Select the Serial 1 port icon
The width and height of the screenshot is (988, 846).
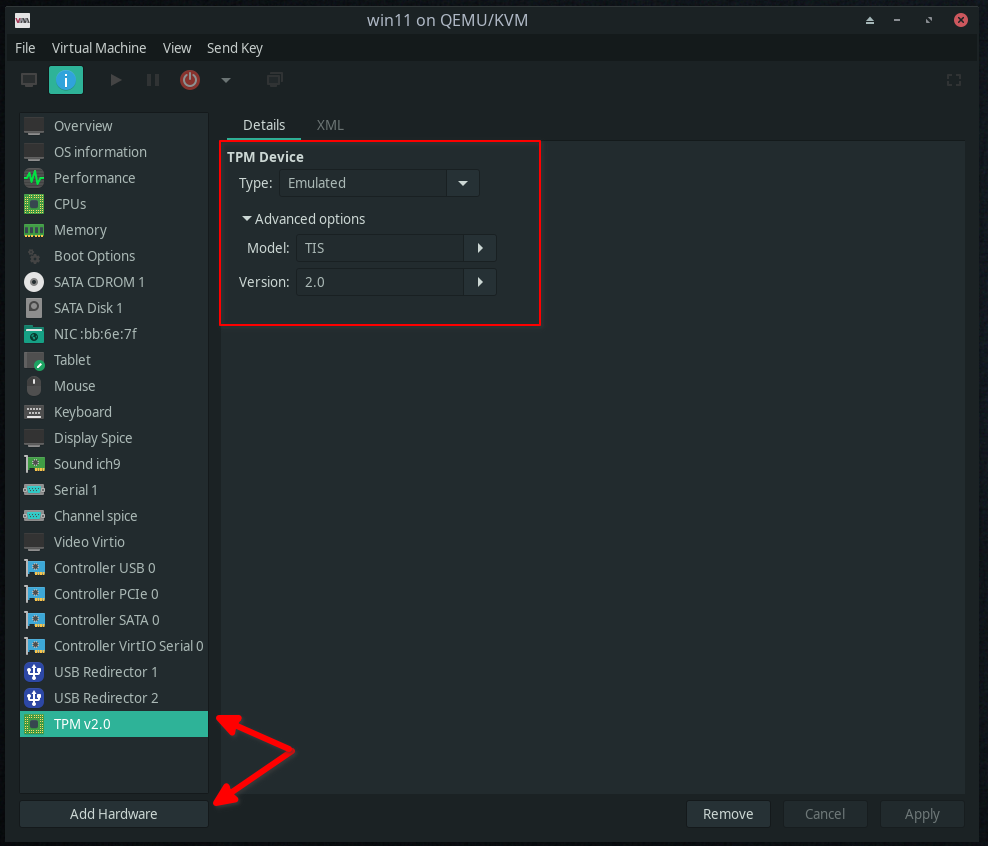34,490
